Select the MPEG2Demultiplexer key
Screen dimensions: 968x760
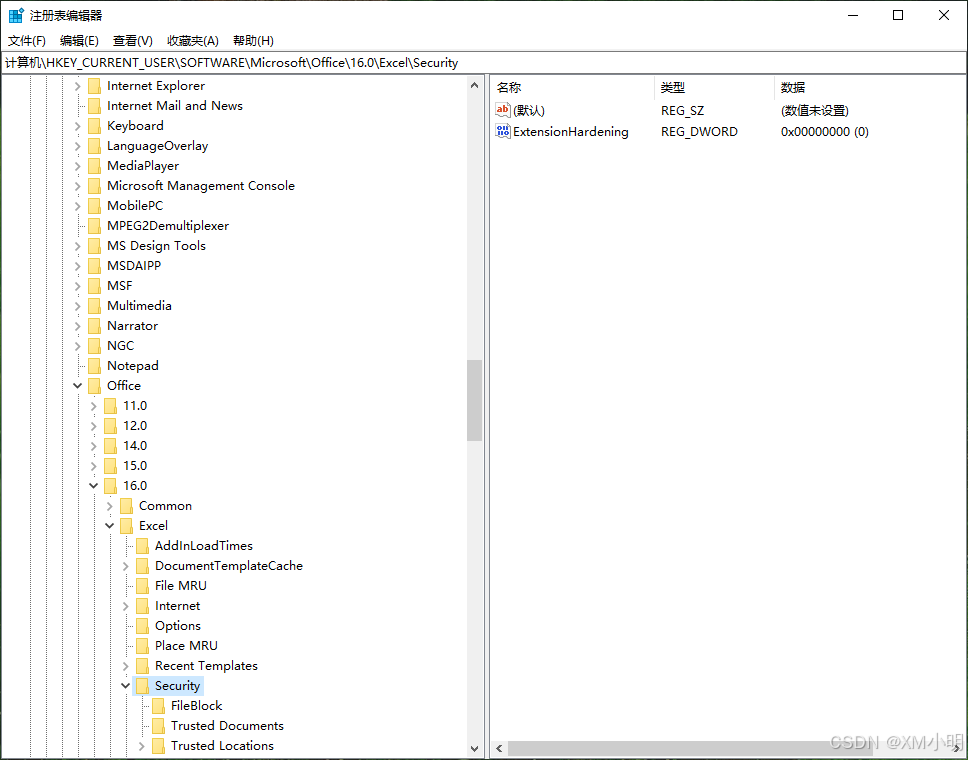coord(168,226)
